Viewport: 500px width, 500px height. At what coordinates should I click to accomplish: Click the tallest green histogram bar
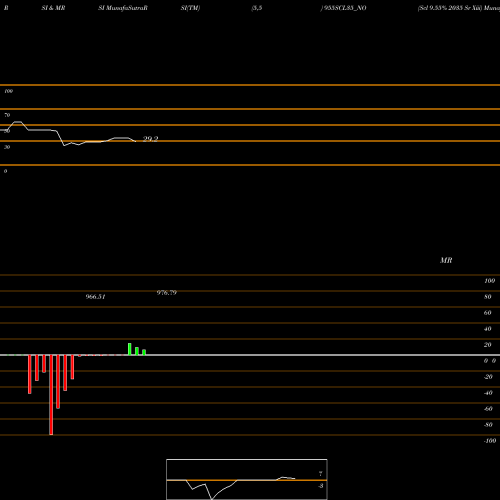130,349
